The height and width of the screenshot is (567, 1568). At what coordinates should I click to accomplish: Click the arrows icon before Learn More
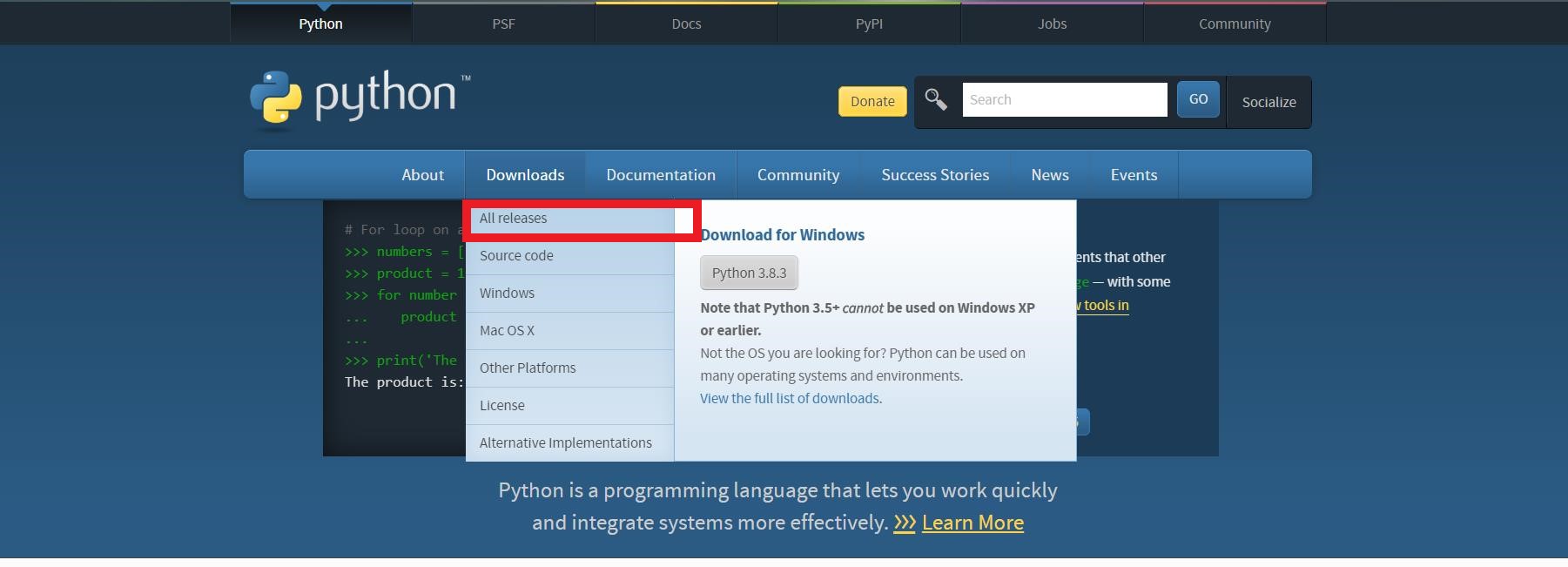click(x=905, y=523)
